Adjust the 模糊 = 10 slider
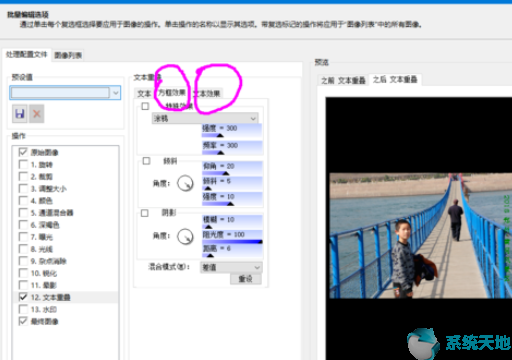The height and width of the screenshot is (360, 512). click(232, 222)
